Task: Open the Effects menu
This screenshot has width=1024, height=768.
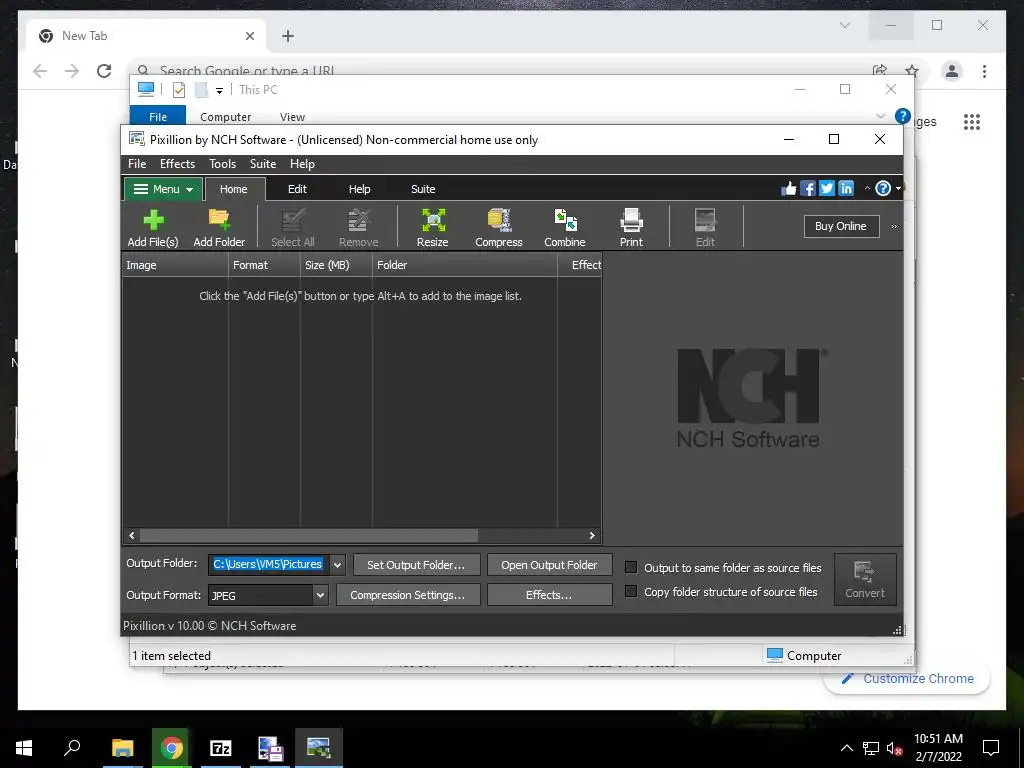Action: click(178, 164)
